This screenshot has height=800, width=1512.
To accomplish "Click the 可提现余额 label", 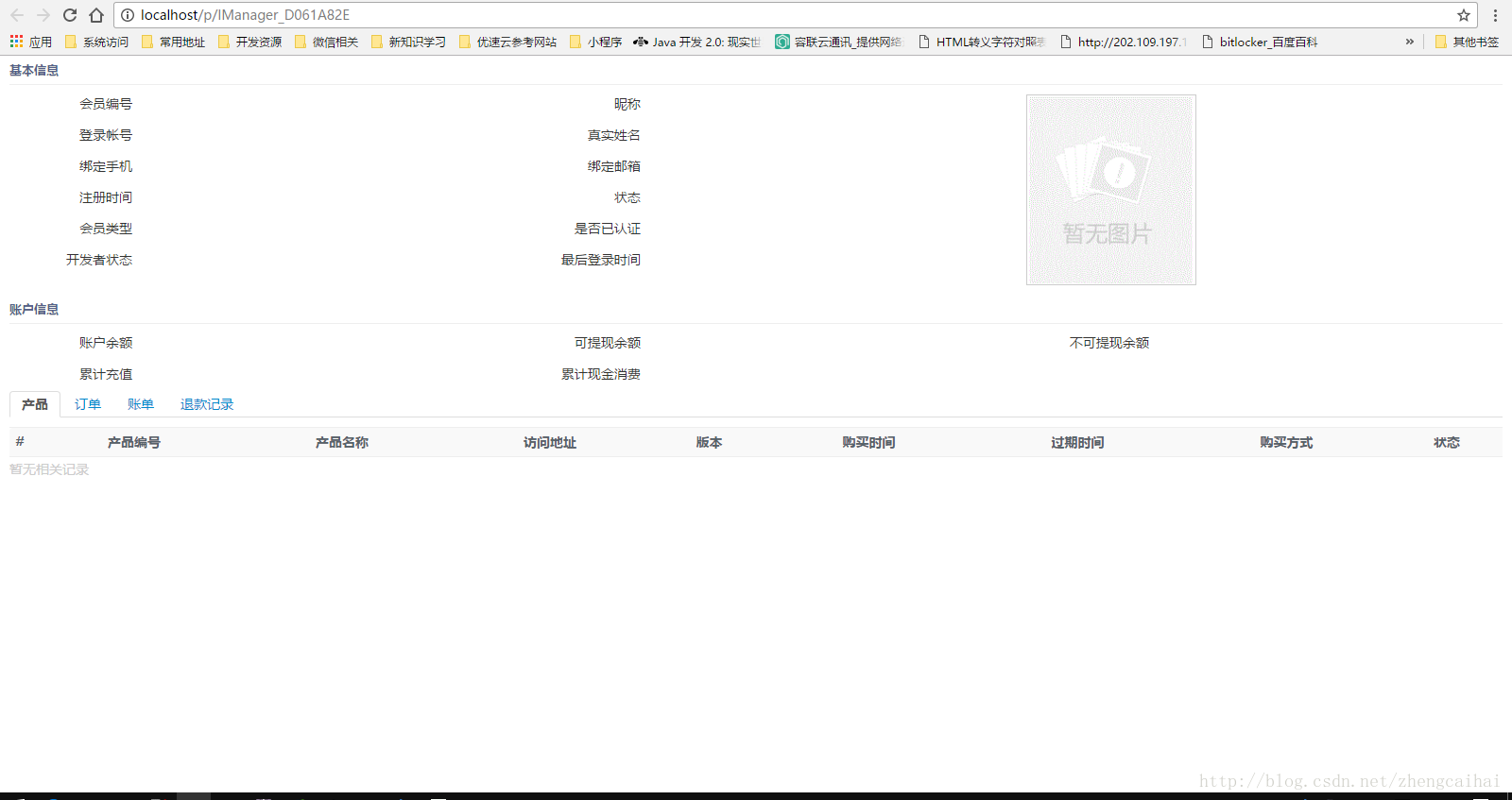I will (608, 343).
